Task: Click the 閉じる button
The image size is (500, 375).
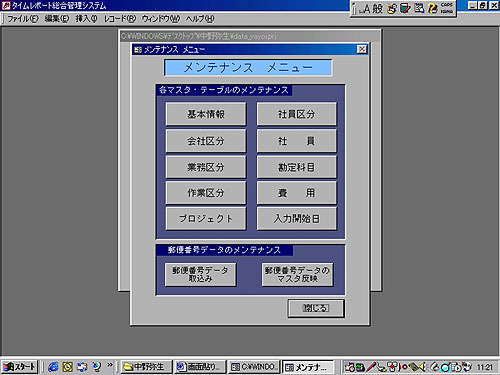Action: tap(316, 308)
